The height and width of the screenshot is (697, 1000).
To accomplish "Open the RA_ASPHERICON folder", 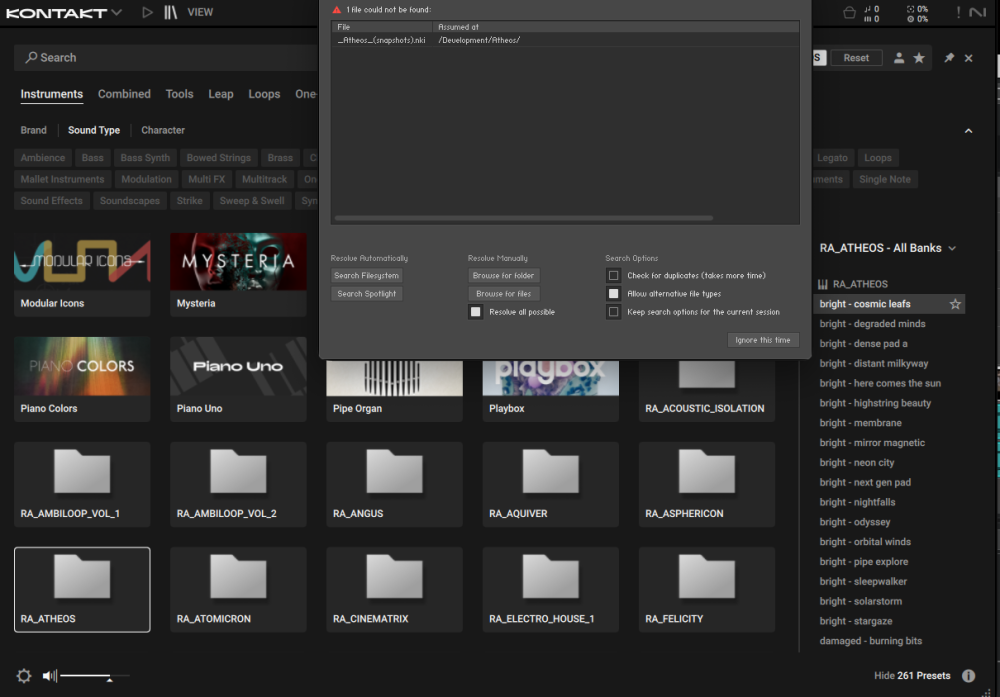I will coord(707,485).
